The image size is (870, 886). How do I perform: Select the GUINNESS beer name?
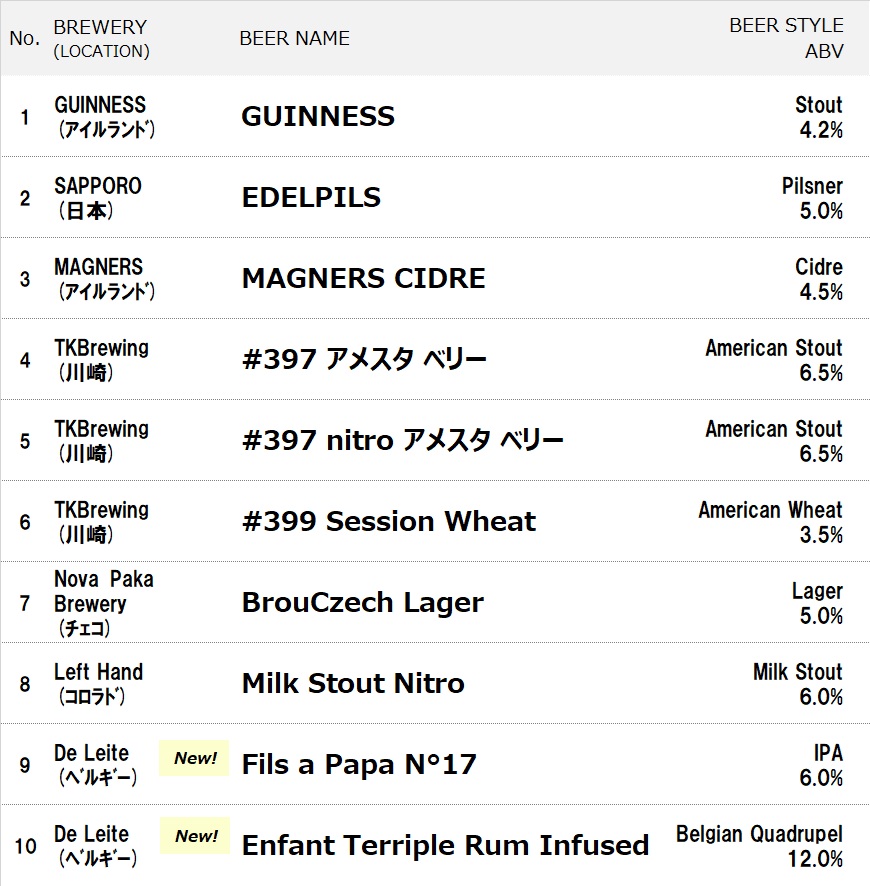point(318,116)
